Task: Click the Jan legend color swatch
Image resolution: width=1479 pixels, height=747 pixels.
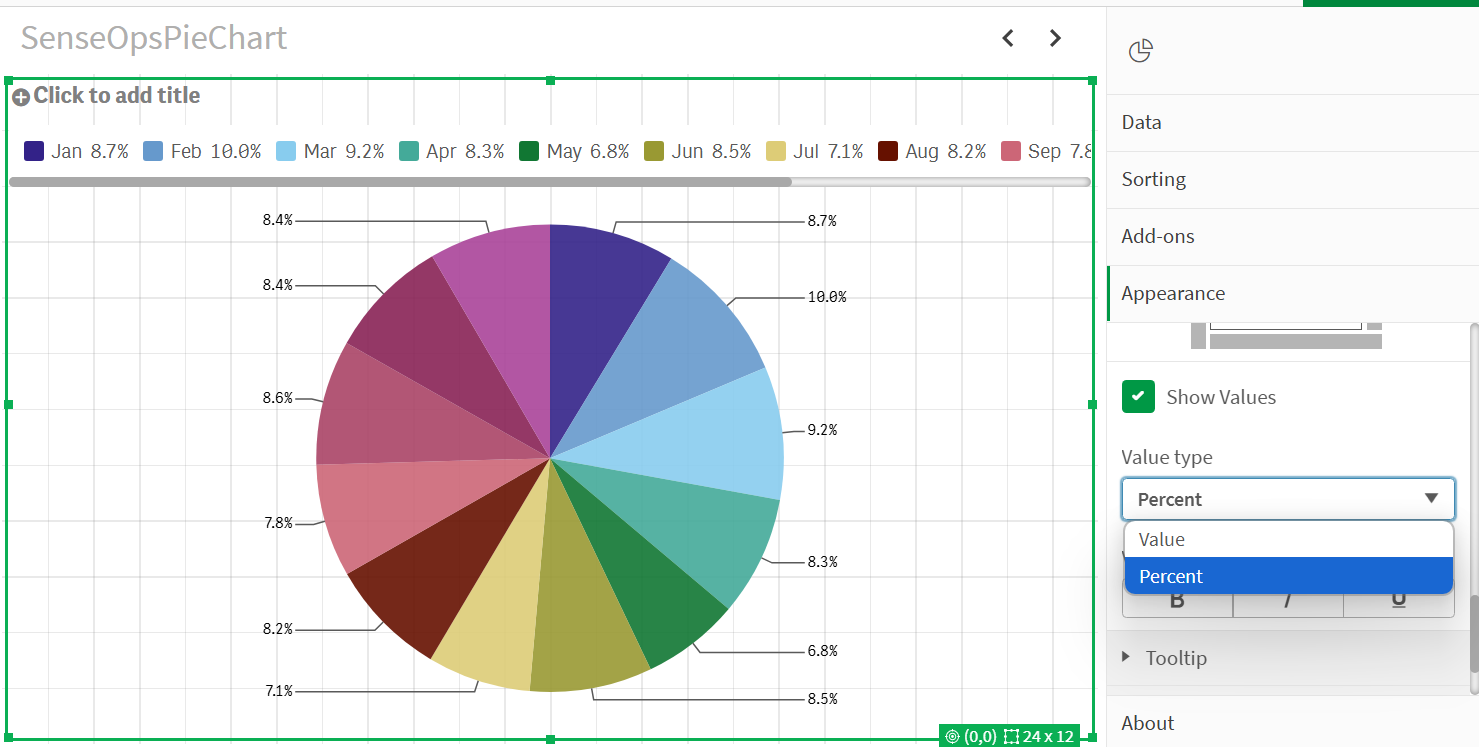Action: (x=34, y=152)
